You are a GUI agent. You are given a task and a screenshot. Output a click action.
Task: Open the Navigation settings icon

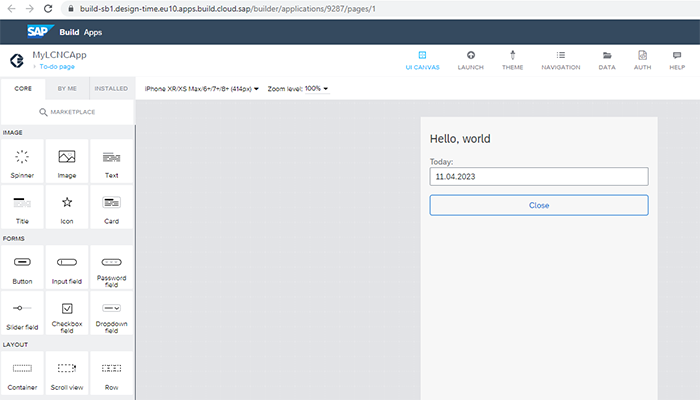(x=560, y=55)
